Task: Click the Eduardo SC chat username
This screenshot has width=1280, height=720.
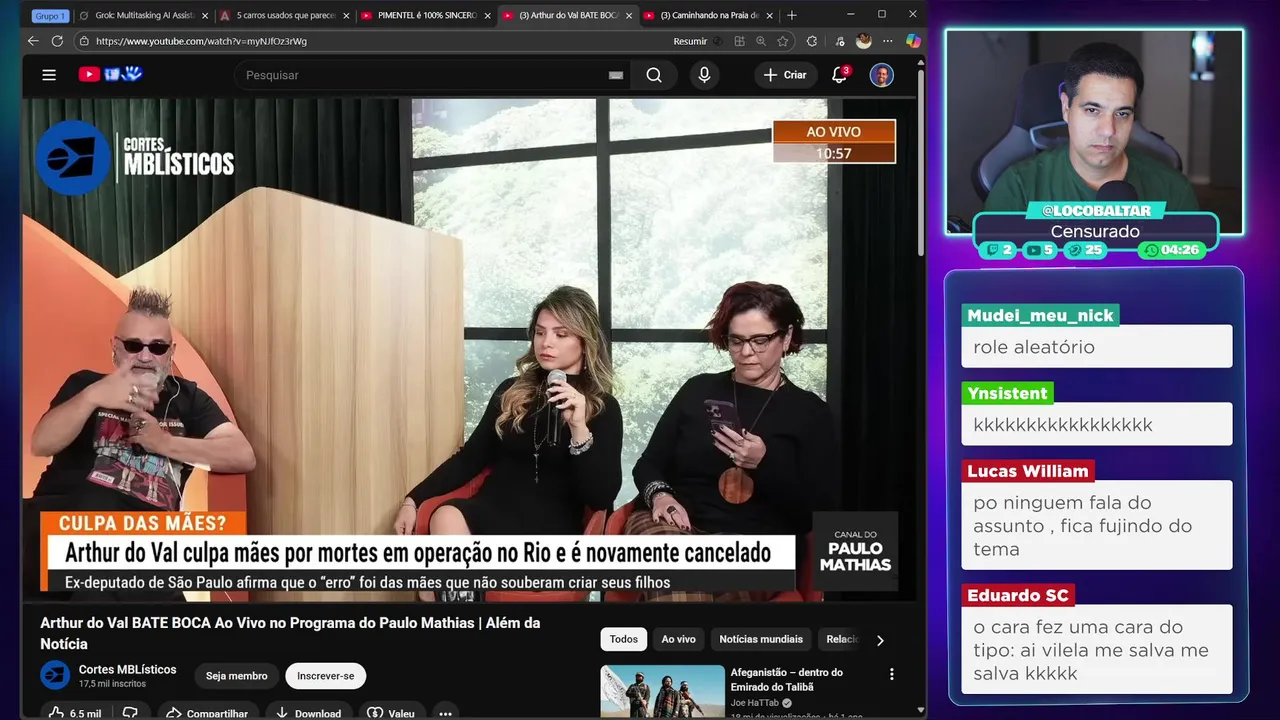Action: (x=1018, y=595)
